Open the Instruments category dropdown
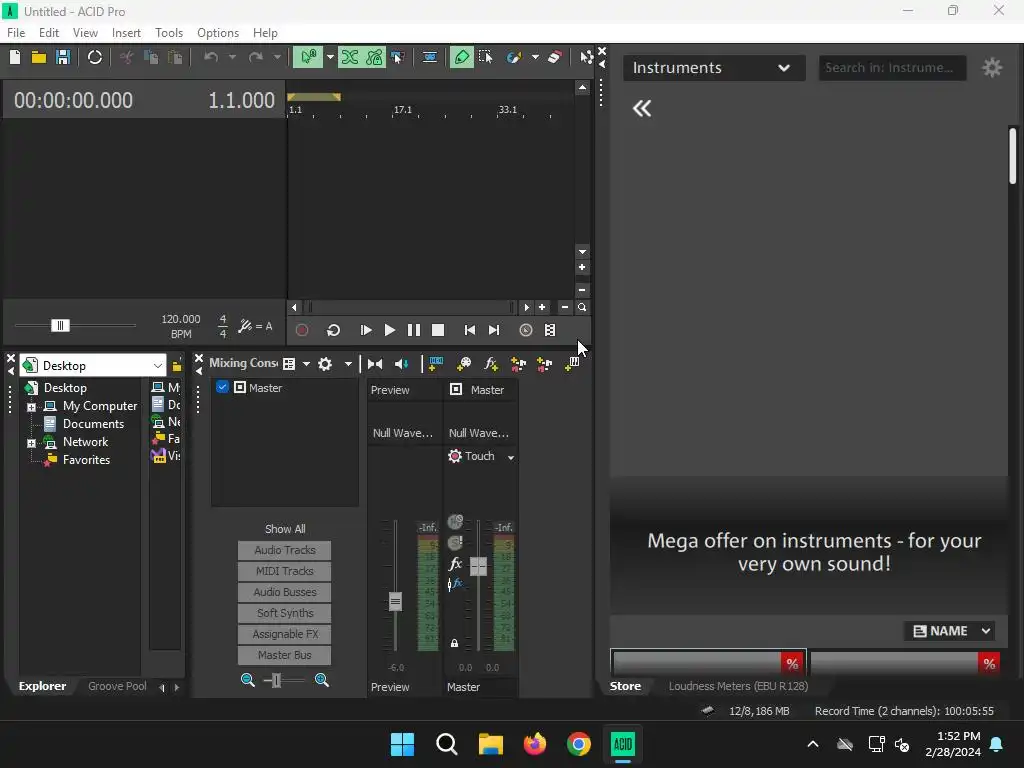The width and height of the screenshot is (1024, 768). pos(714,68)
